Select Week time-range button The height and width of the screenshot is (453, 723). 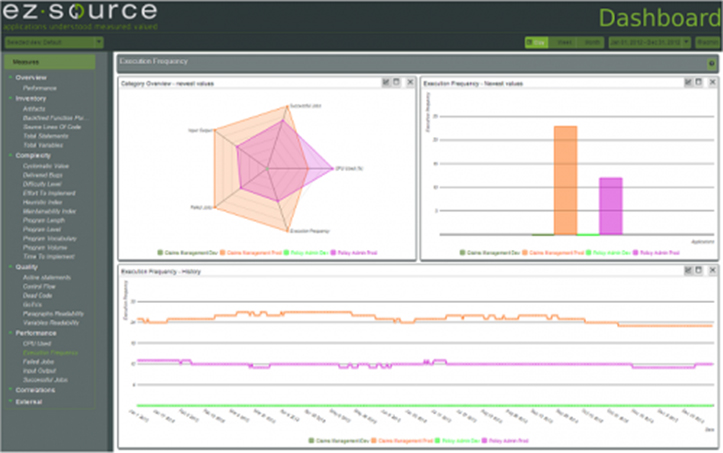pos(563,42)
